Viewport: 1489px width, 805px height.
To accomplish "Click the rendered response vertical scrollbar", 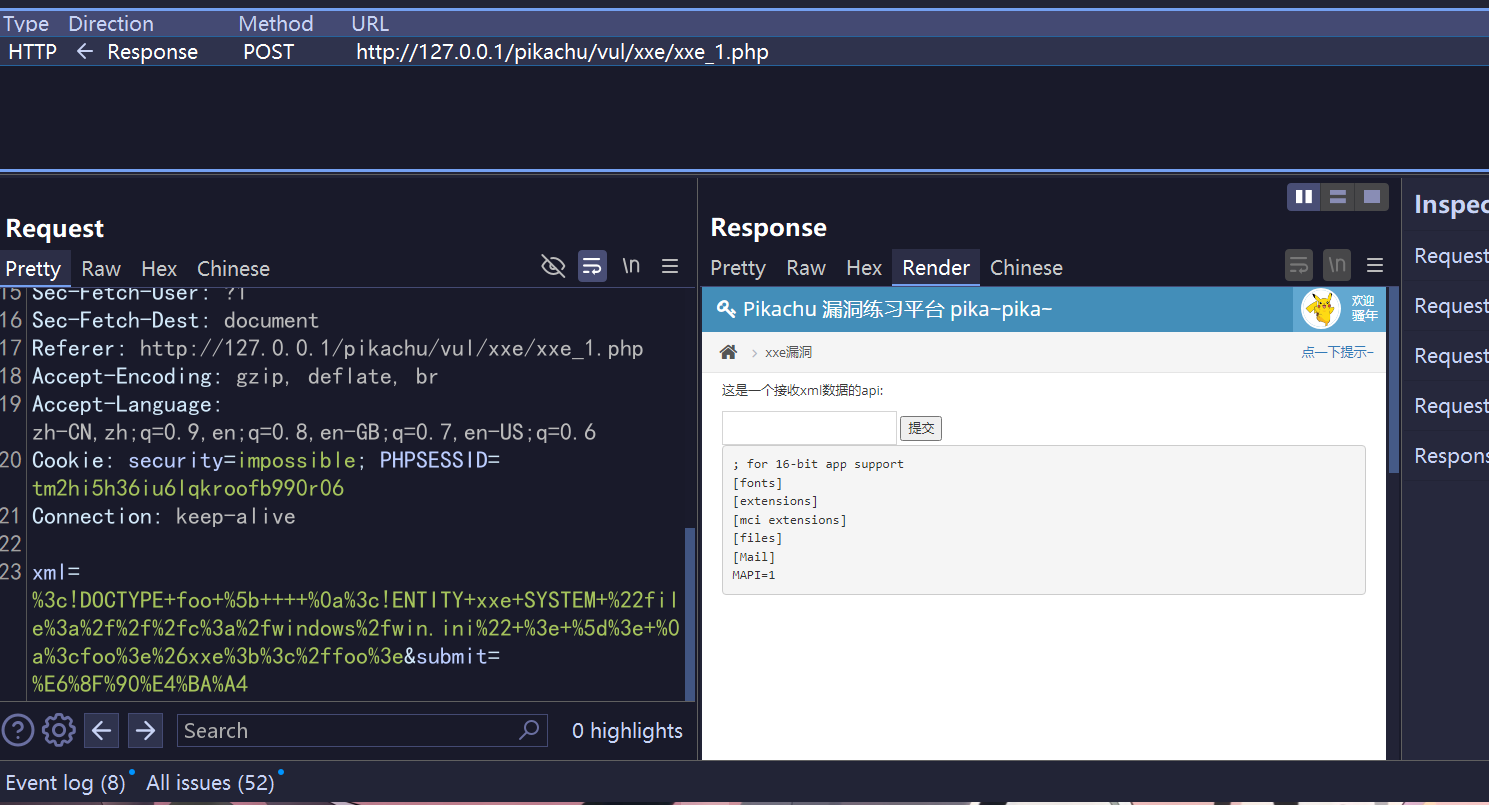I will 1394,380.
